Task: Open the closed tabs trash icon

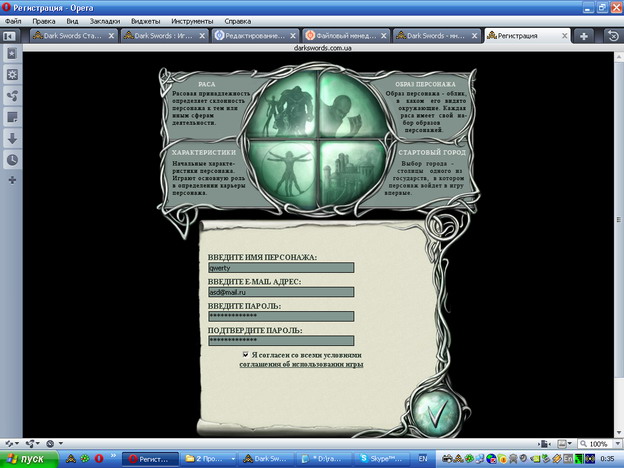Action: tap(614, 36)
